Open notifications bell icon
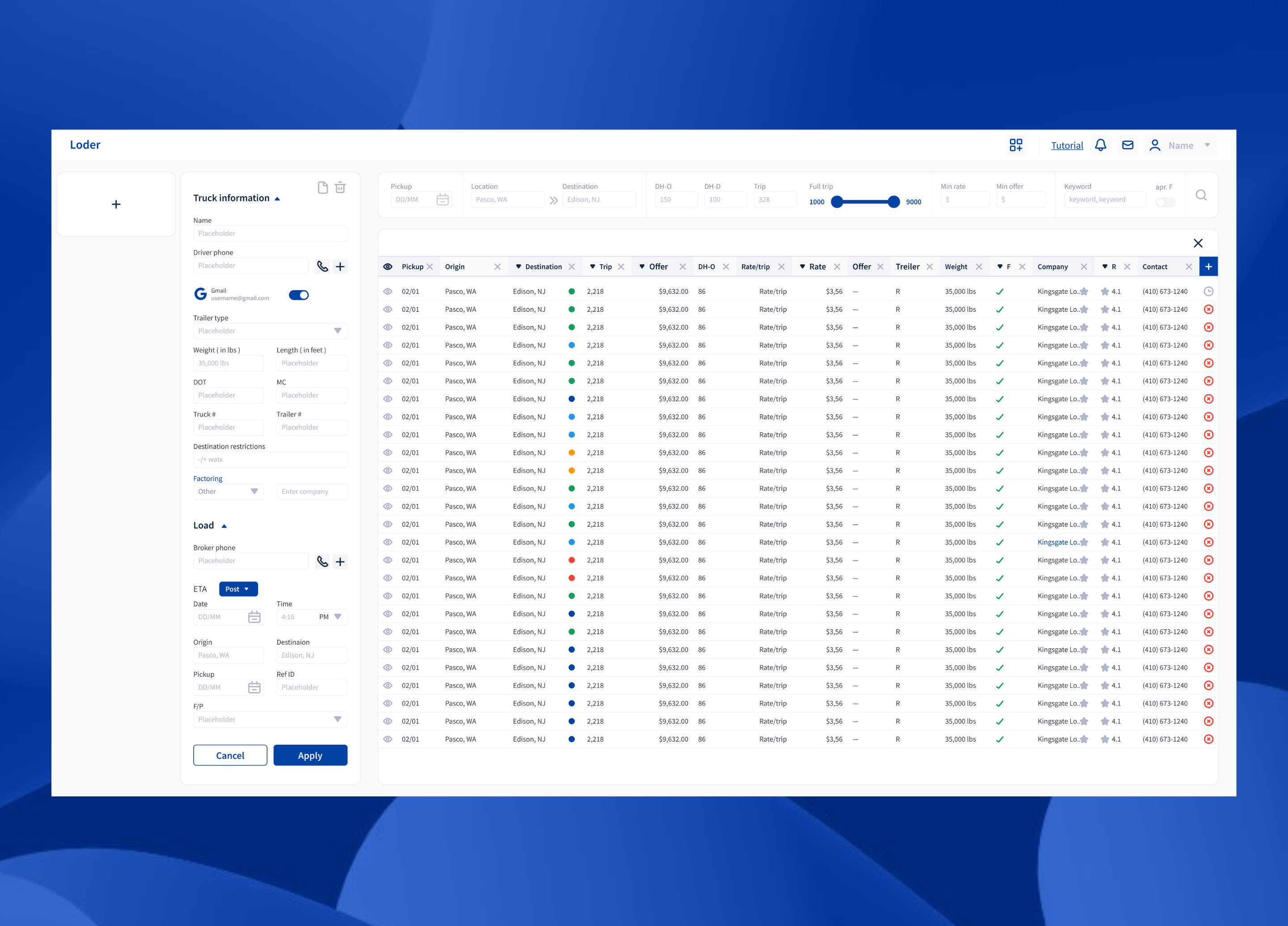Image resolution: width=1288 pixels, height=926 pixels. pos(1101,145)
